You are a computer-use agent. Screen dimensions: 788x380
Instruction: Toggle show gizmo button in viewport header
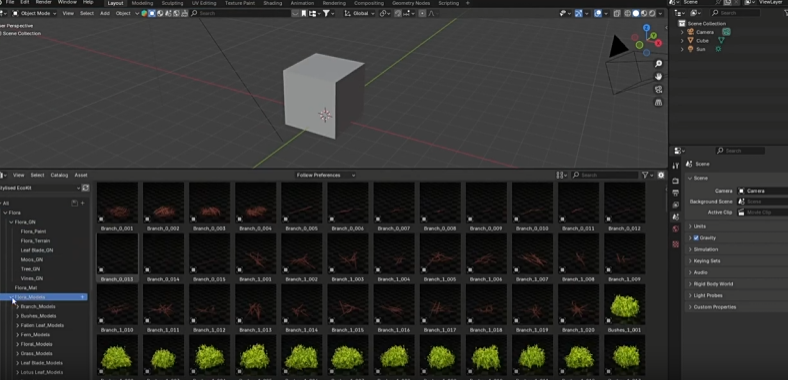point(578,14)
